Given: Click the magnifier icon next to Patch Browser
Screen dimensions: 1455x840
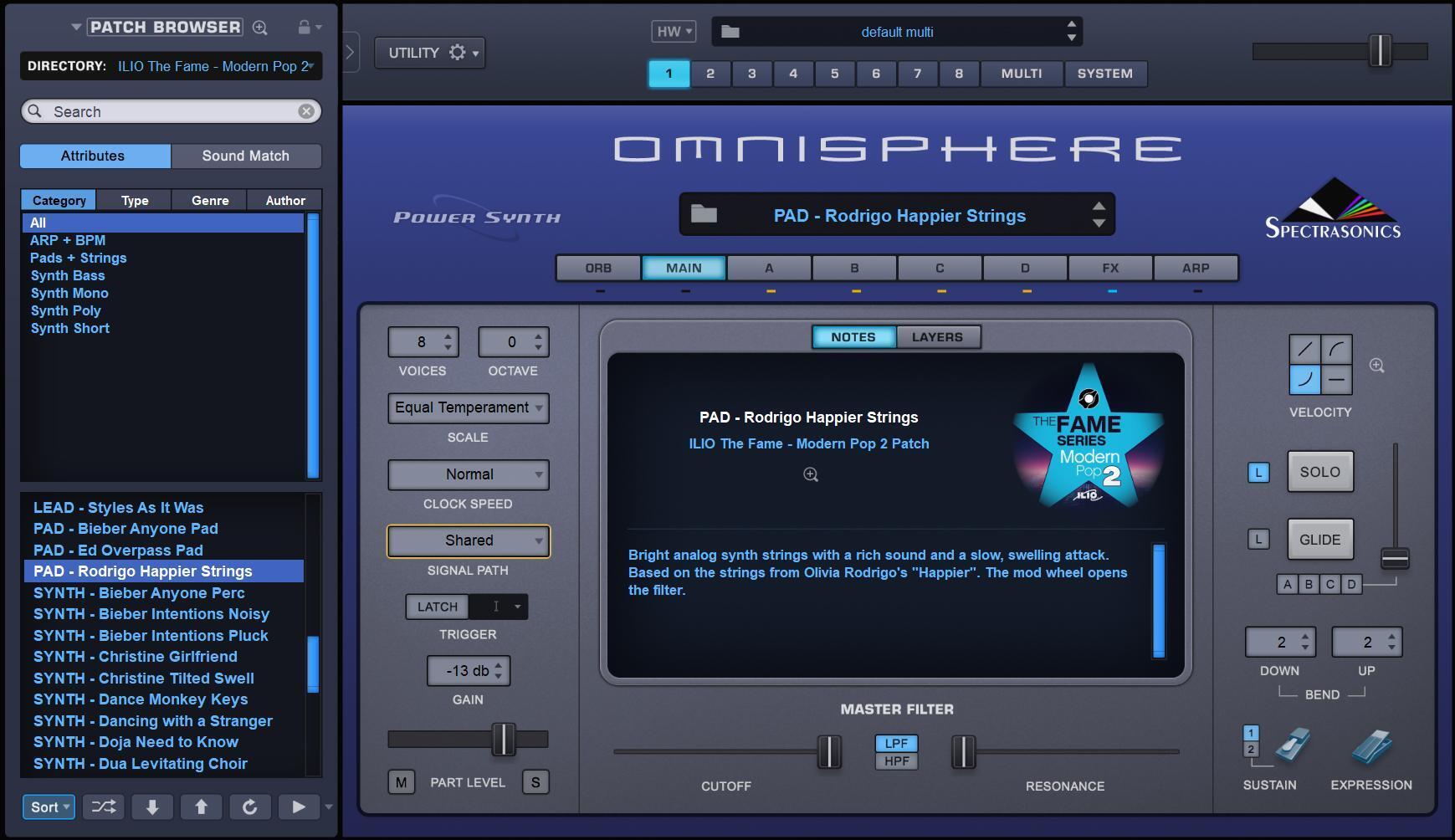Looking at the screenshot, I should coord(259,27).
